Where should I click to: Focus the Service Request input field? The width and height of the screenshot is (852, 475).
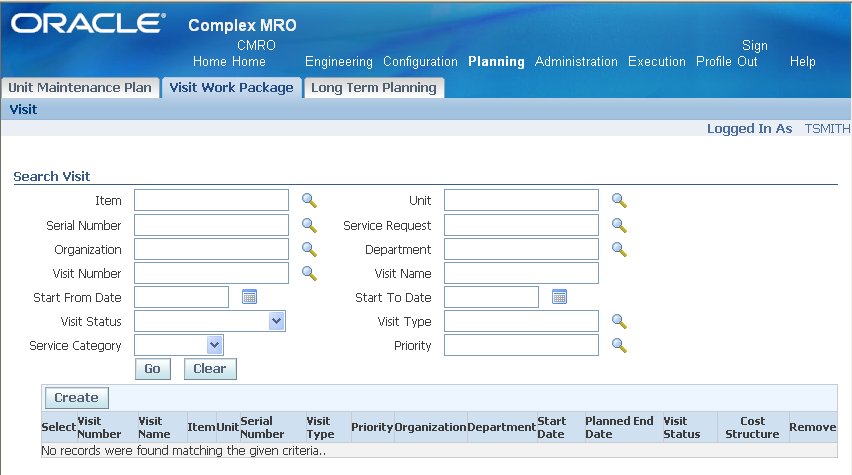tap(521, 225)
